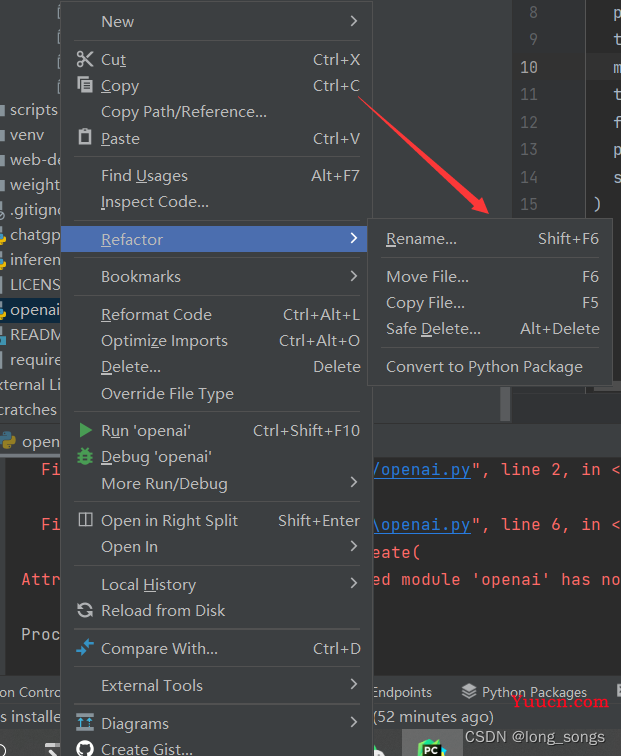Expand the External Tools submenu
621x756 pixels.
tap(354, 684)
